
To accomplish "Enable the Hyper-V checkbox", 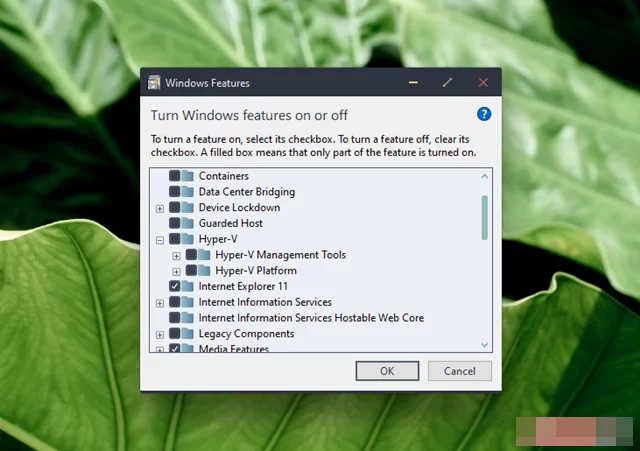I will (175, 239).
